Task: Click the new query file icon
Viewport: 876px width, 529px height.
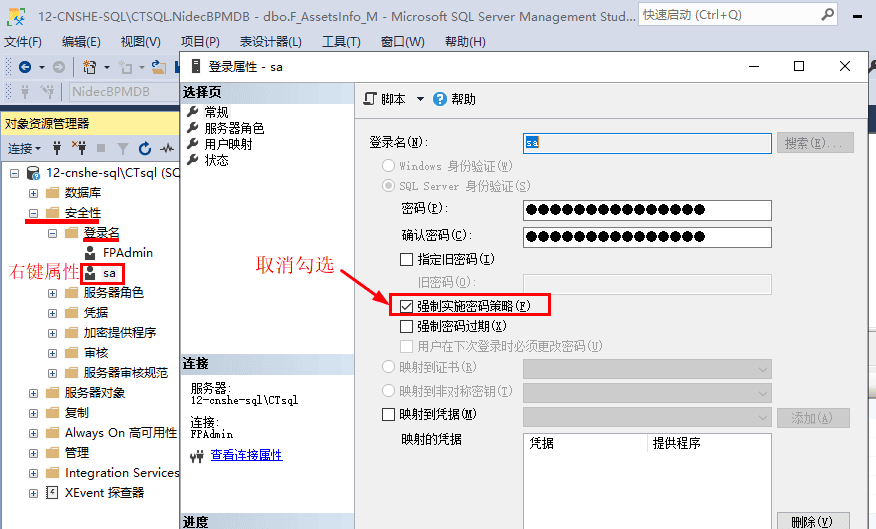Action: pyautogui.click(x=89, y=67)
